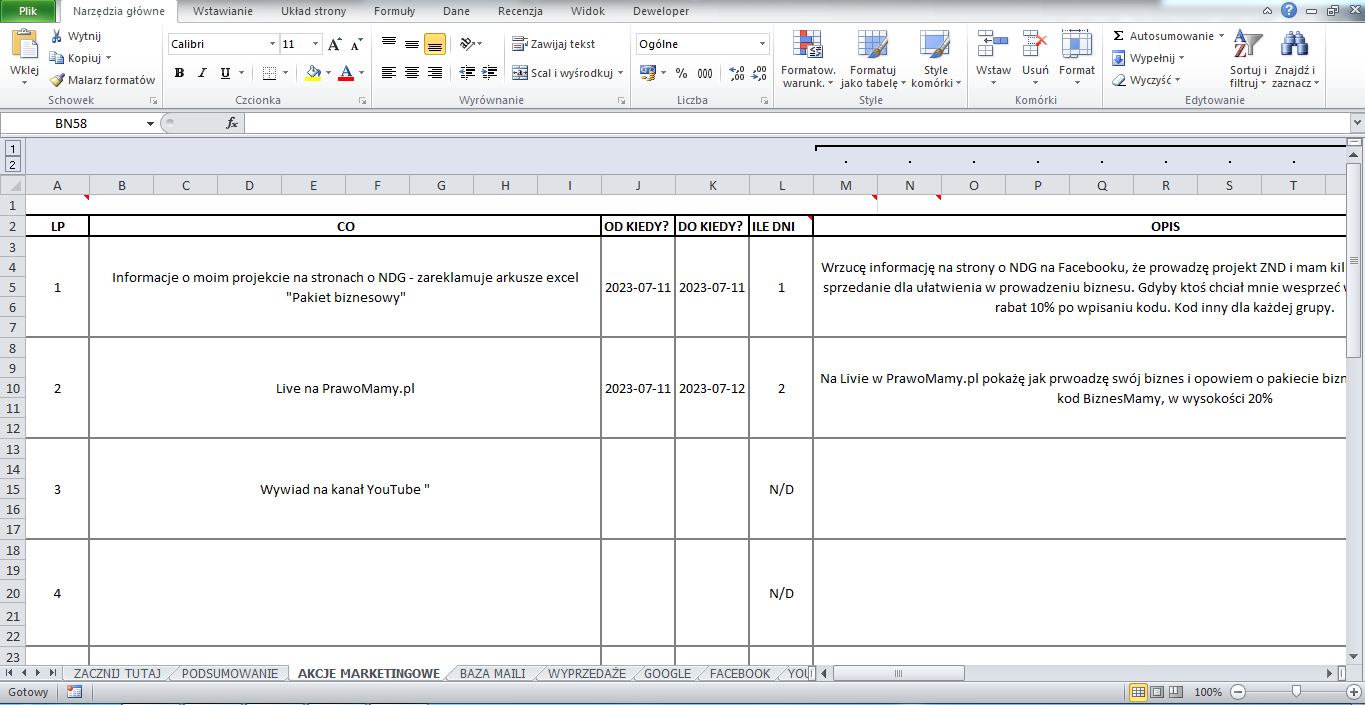1365x705 pixels.
Task: Click the Formatowanie warunkowe icon
Action: (807, 45)
